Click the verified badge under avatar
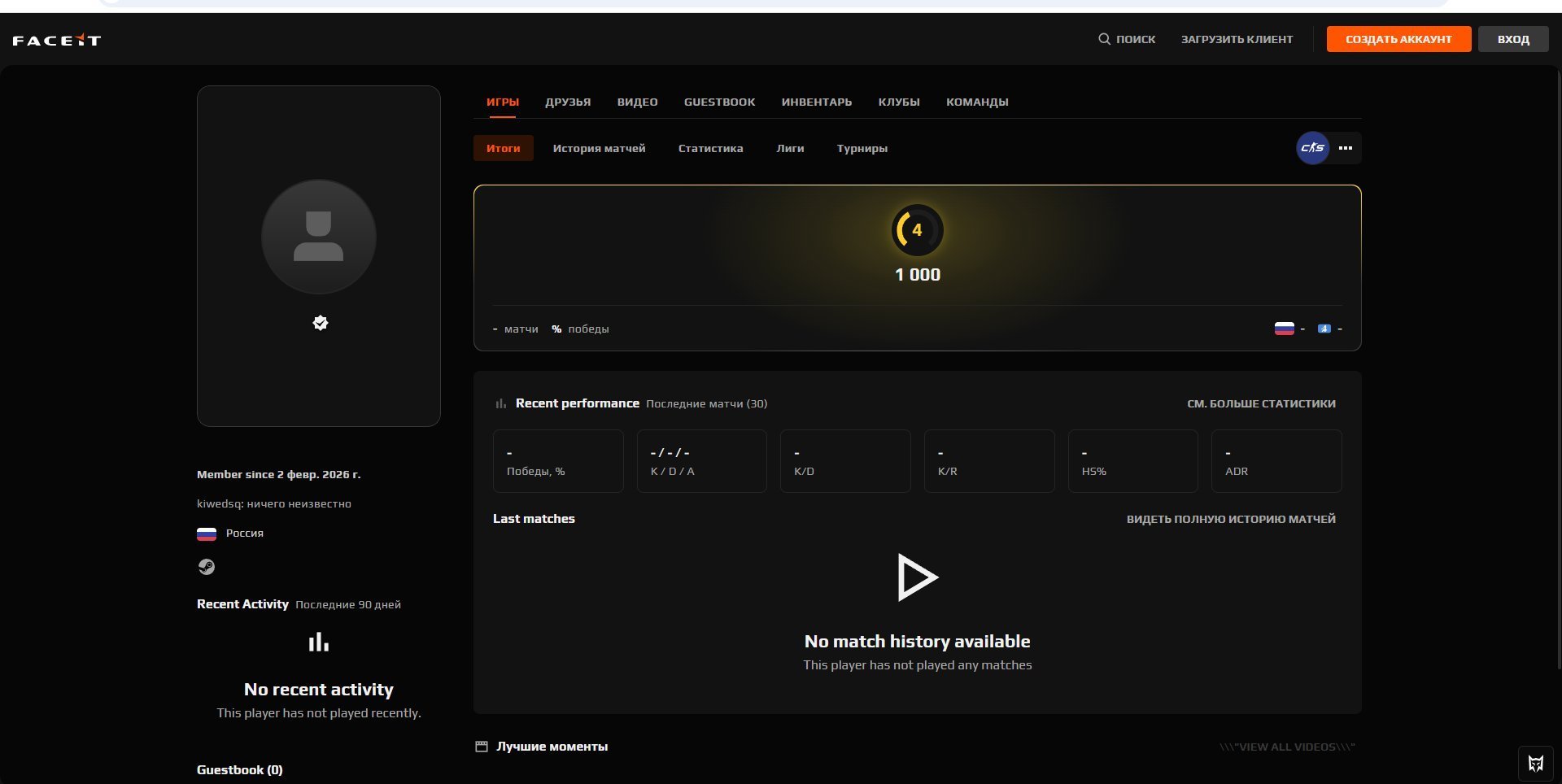The width and height of the screenshot is (1562, 784). pos(321,323)
